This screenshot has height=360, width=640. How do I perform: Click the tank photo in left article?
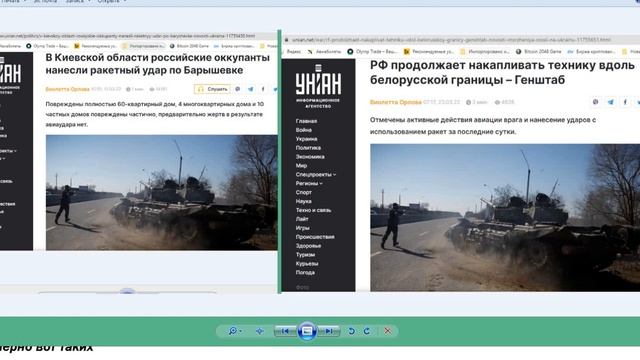point(162,193)
